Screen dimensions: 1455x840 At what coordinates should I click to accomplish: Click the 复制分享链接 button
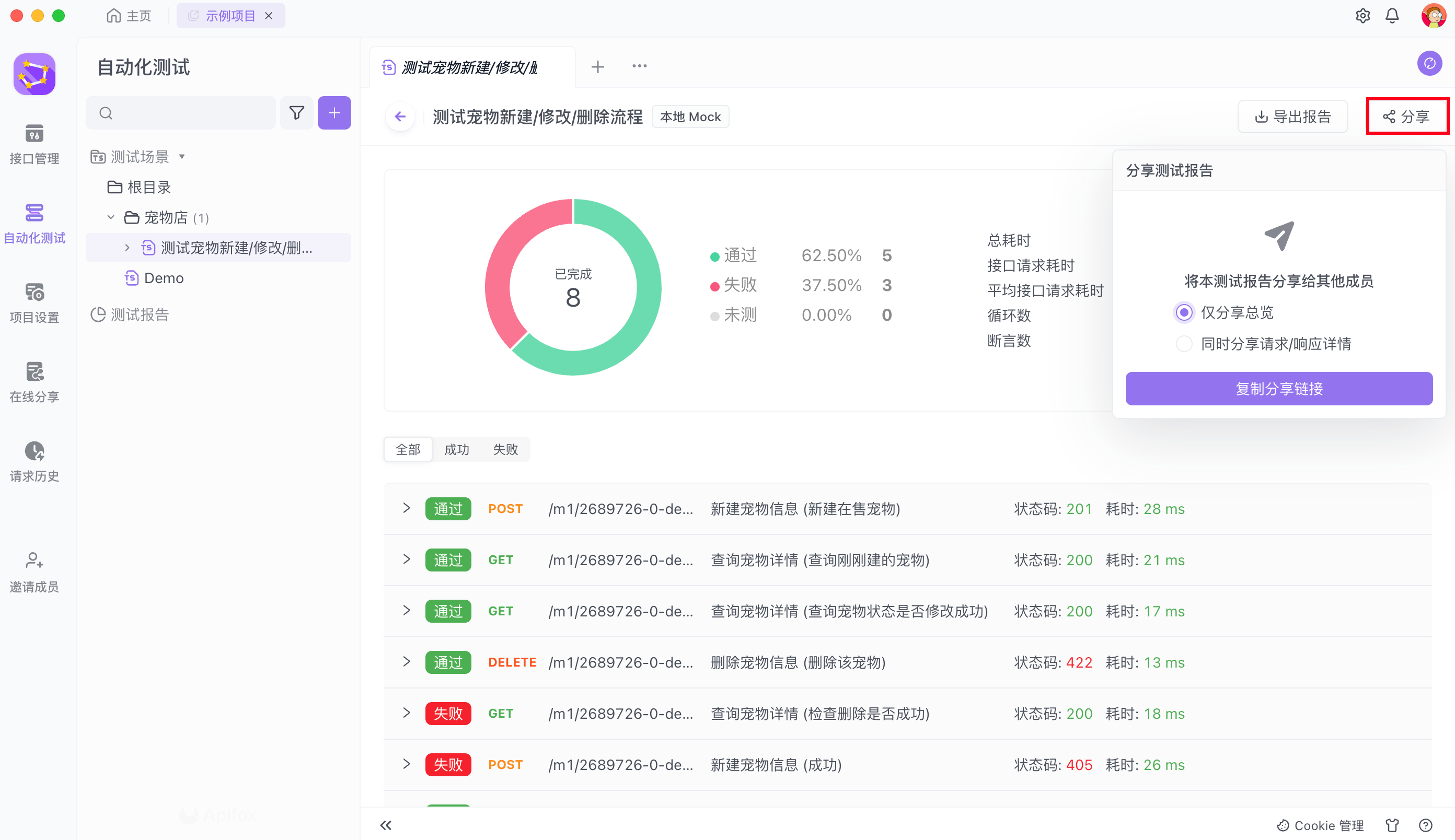click(1278, 389)
